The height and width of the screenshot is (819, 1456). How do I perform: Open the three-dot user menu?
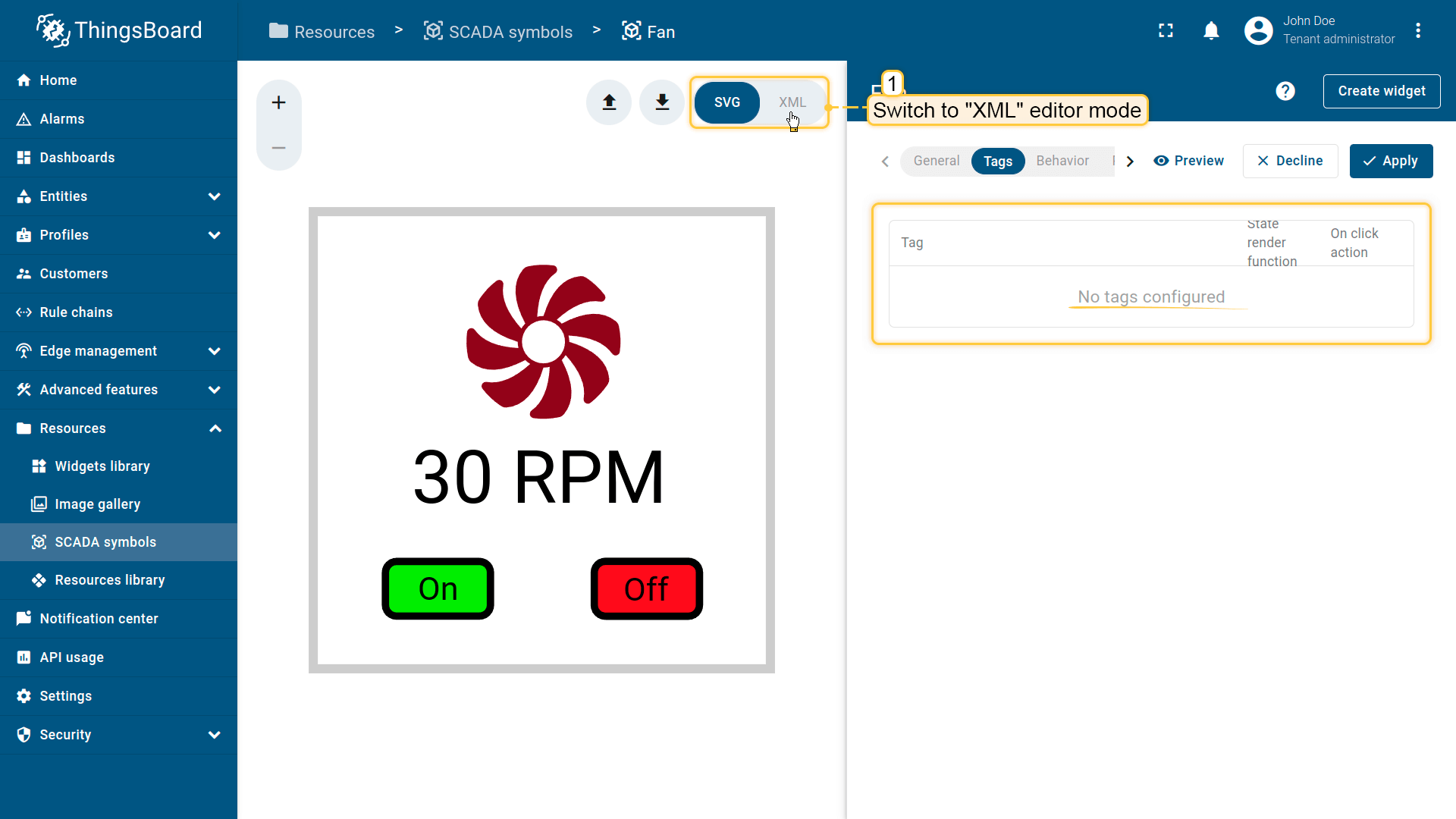pyautogui.click(x=1417, y=30)
